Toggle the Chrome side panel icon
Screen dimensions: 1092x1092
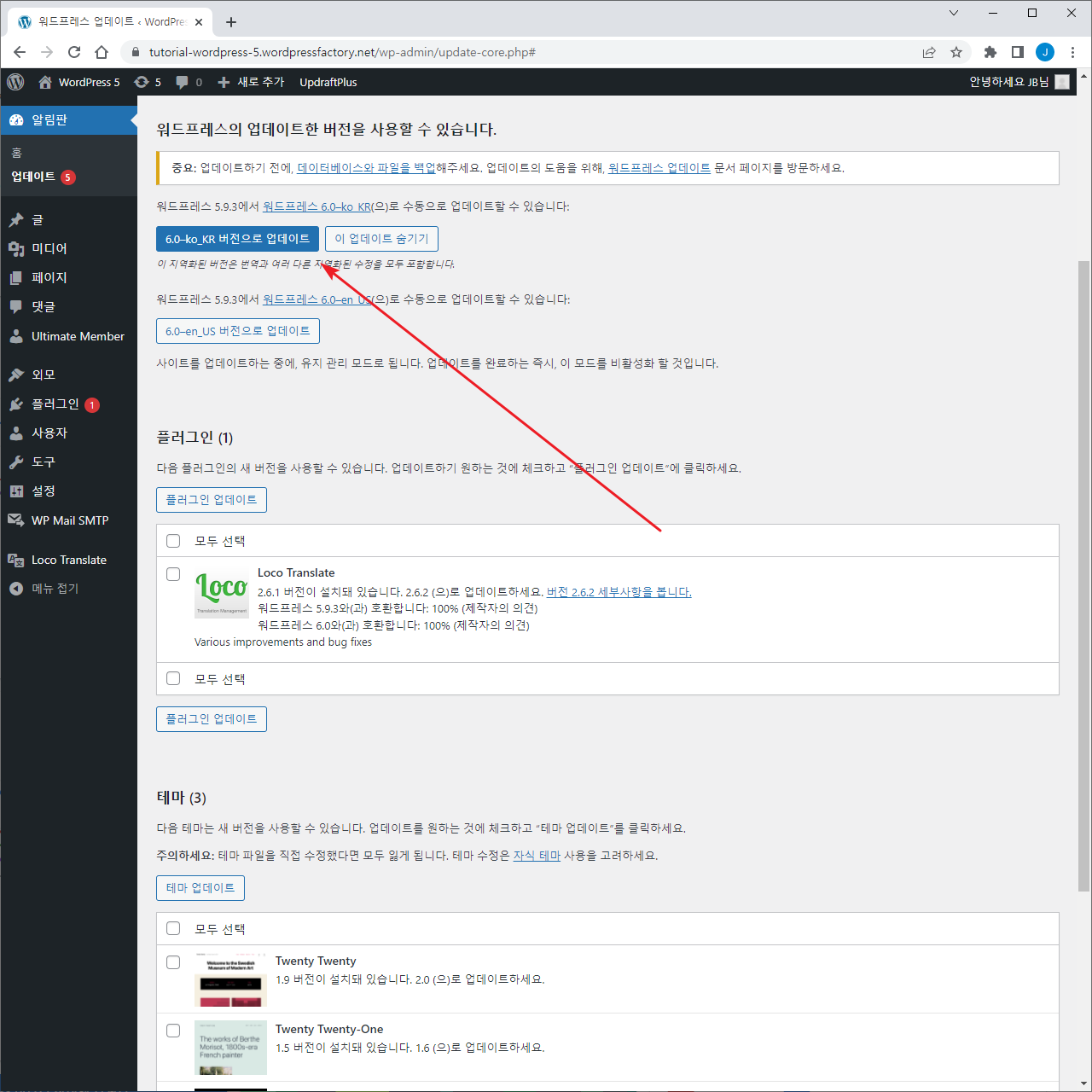pyautogui.click(x=1018, y=52)
